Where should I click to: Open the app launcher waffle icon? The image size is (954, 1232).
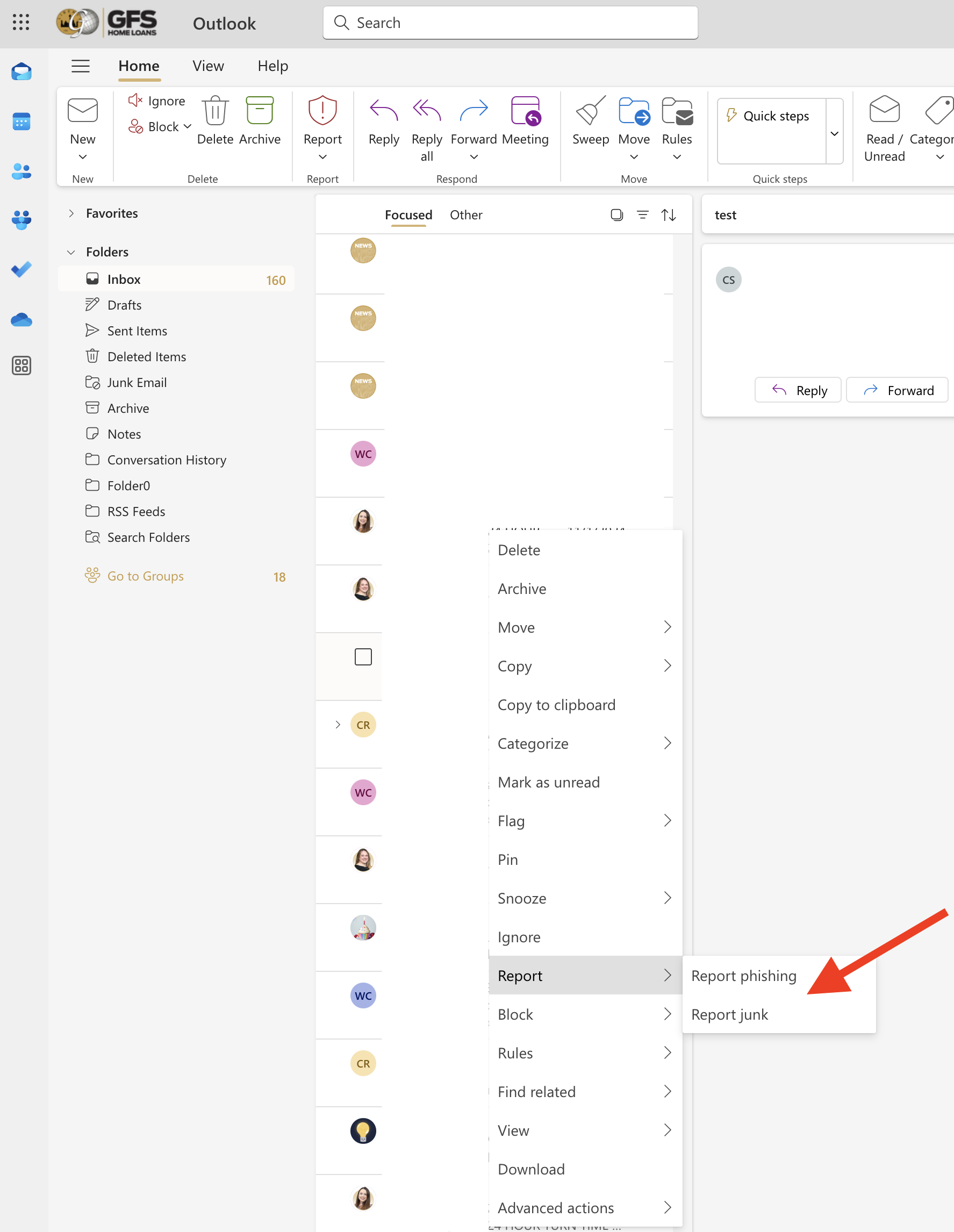21,23
